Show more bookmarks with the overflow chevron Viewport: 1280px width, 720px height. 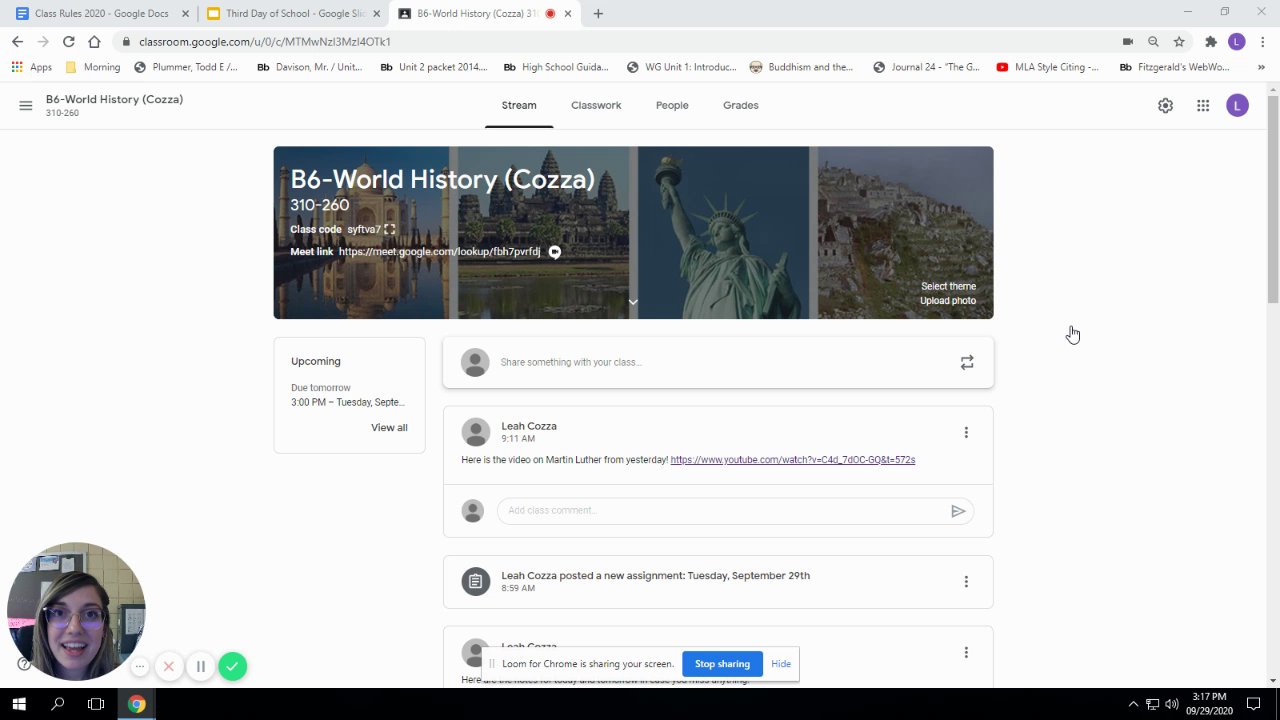(1261, 67)
